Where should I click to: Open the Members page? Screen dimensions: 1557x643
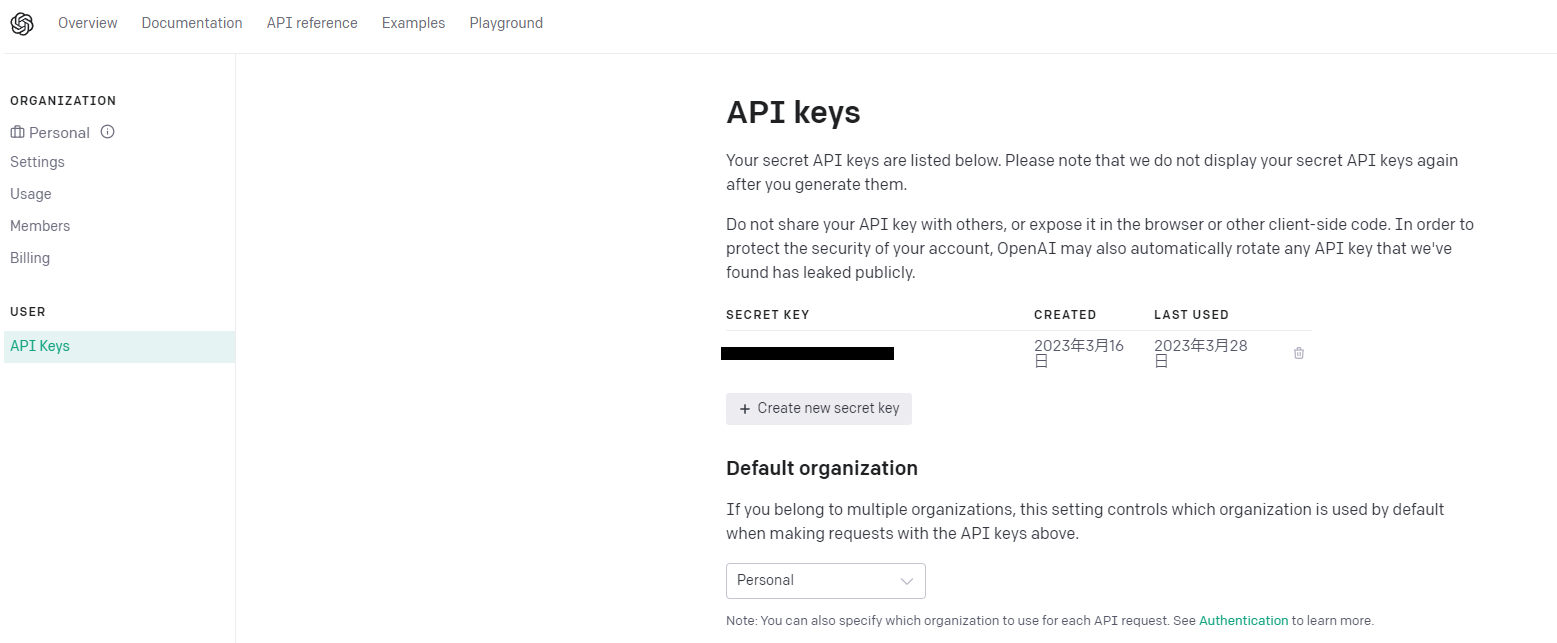pos(40,225)
